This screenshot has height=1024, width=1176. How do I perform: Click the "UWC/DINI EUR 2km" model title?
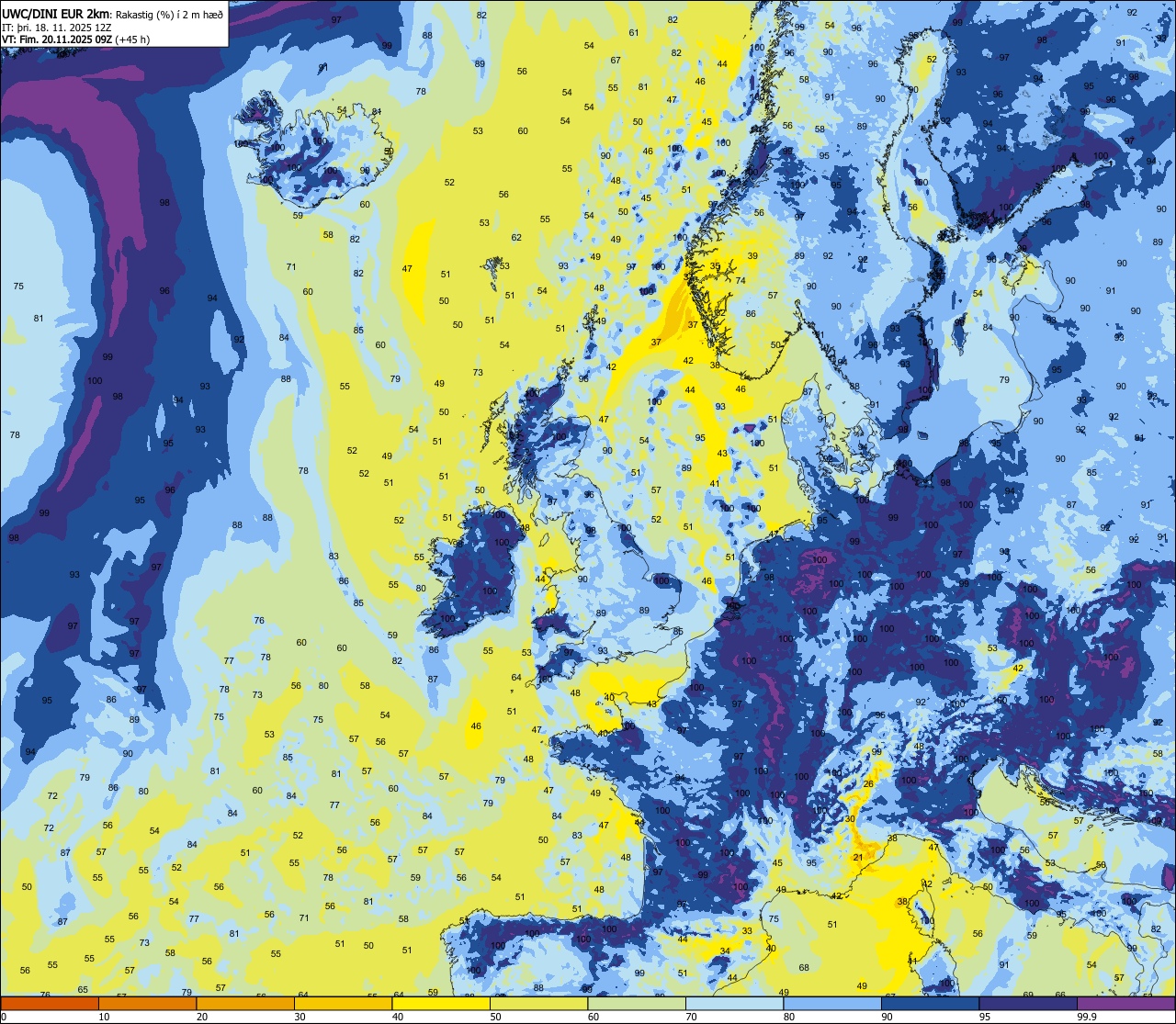[55, 14]
